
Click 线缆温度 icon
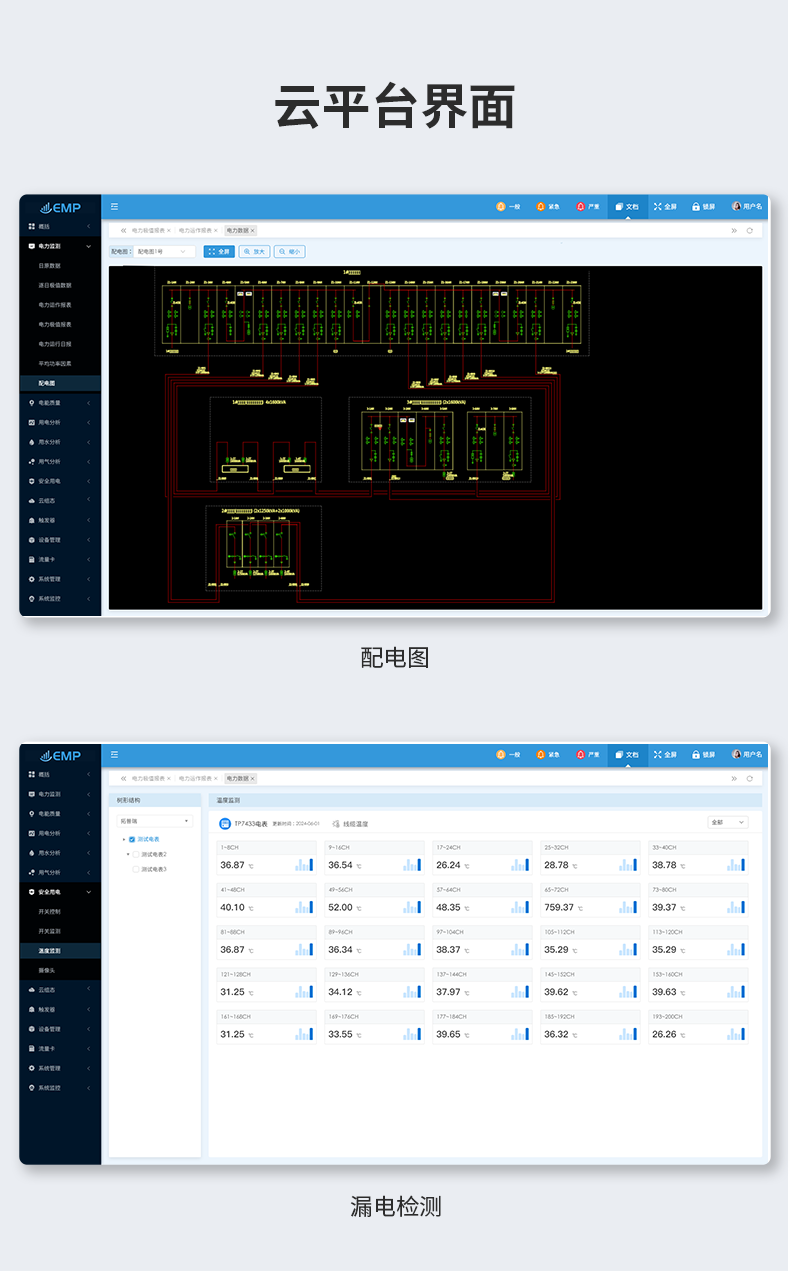[336, 824]
